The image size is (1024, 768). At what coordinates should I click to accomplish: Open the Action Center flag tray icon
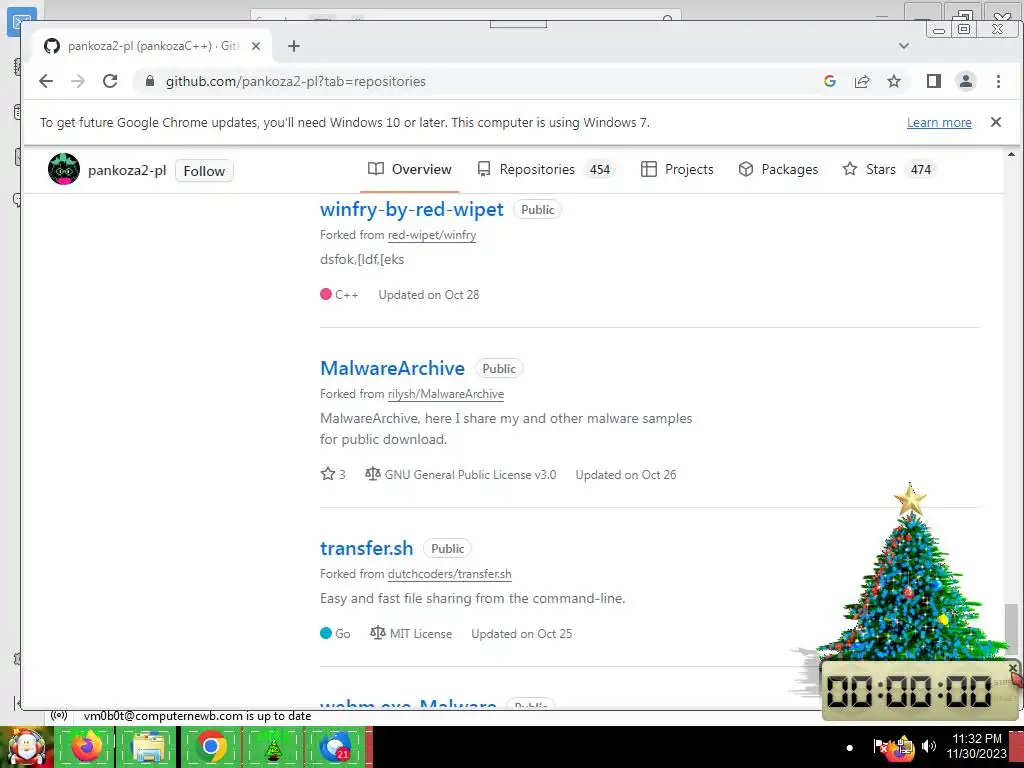(x=880, y=746)
